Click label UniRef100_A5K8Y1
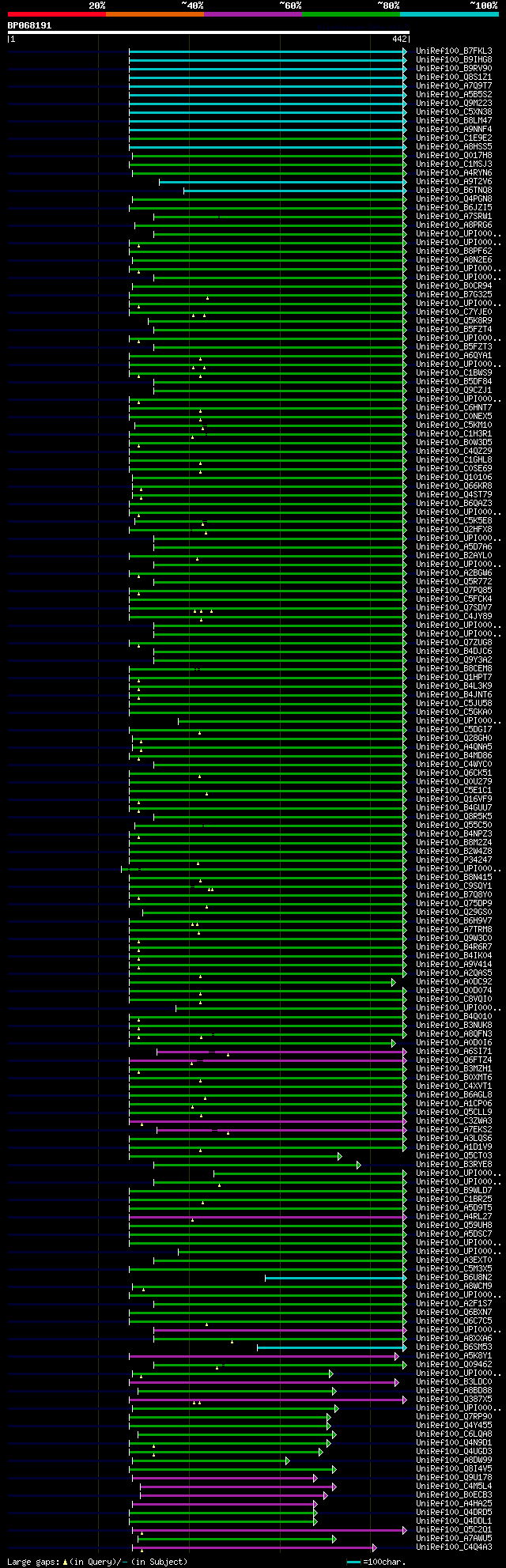 pyautogui.click(x=454, y=1356)
